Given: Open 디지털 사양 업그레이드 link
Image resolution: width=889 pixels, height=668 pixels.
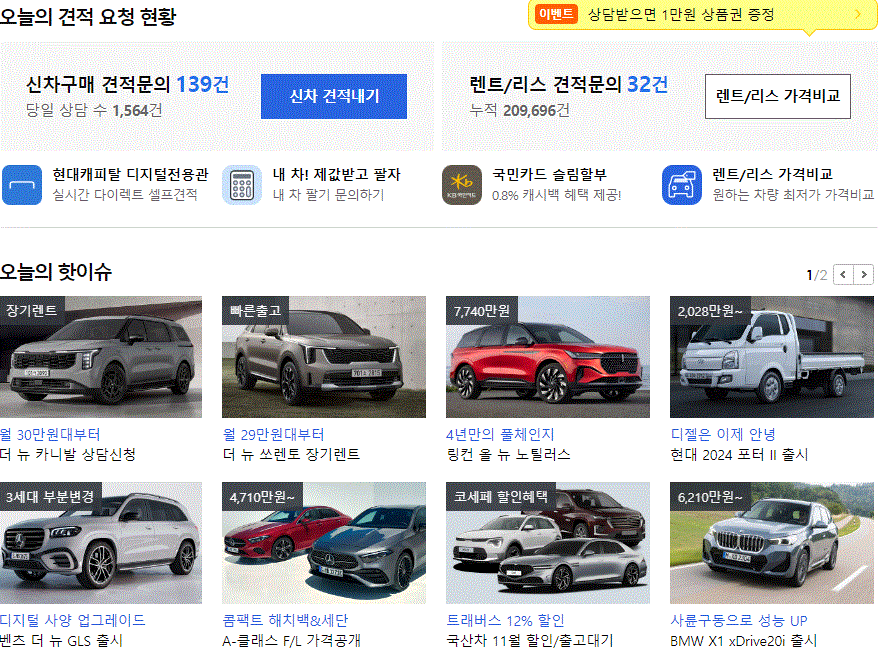Looking at the screenshot, I should (x=73, y=621).
